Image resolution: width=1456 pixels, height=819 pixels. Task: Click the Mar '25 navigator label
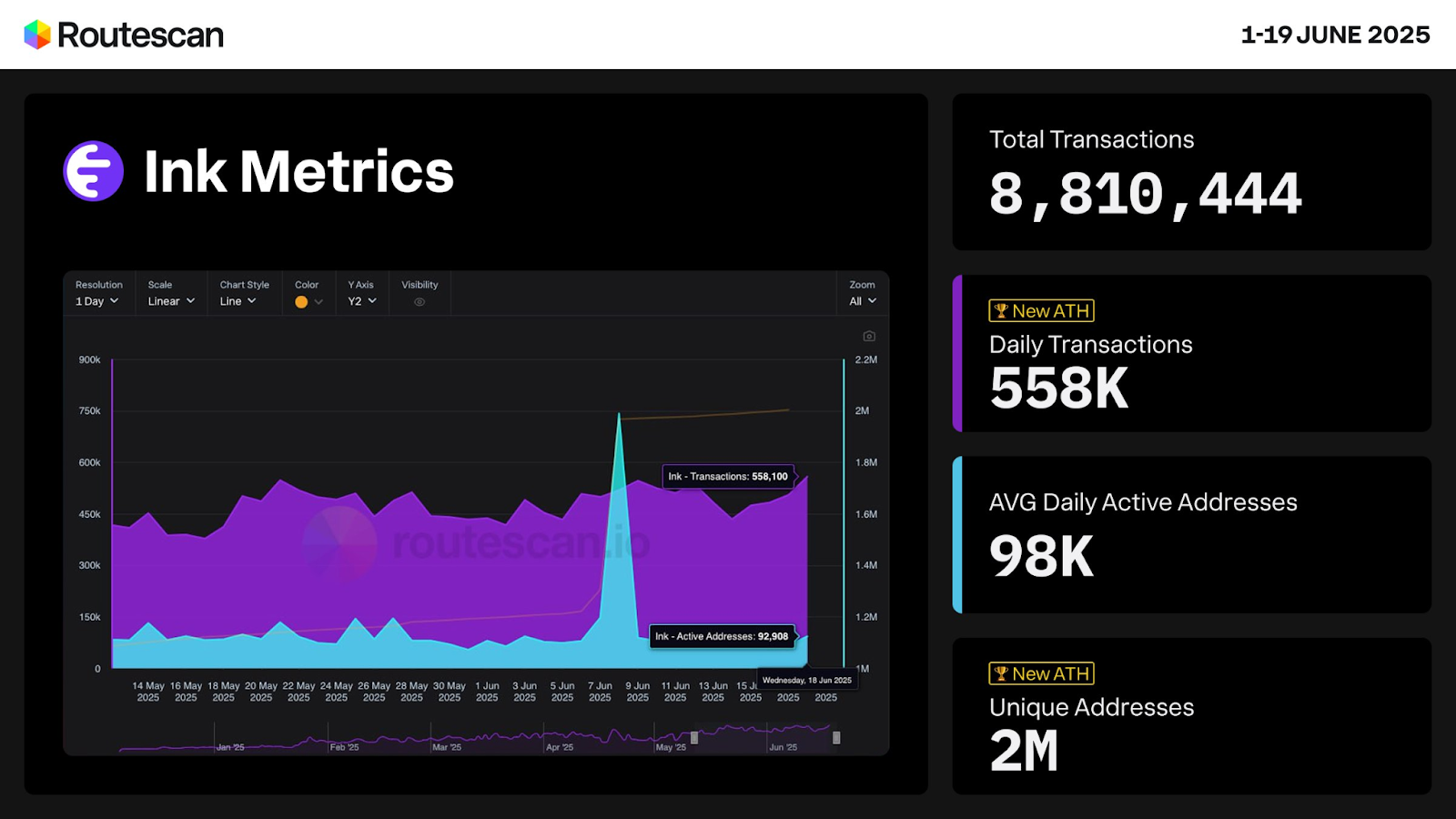point(447,747)
